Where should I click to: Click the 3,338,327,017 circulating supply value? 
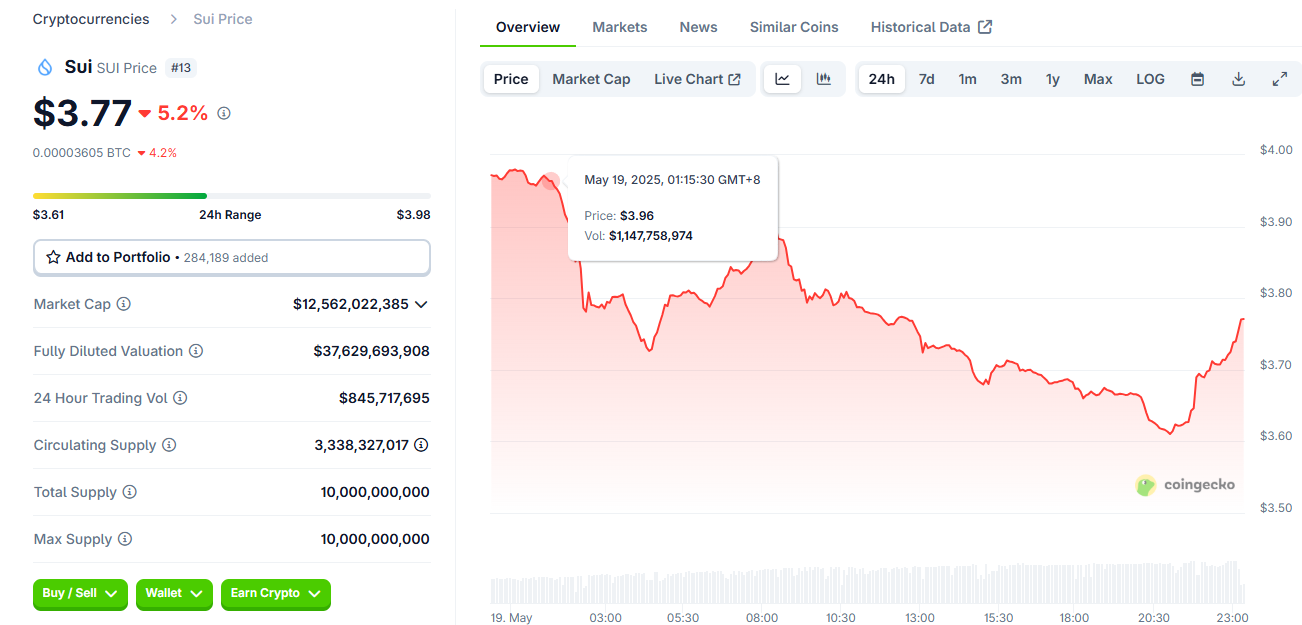361,445
